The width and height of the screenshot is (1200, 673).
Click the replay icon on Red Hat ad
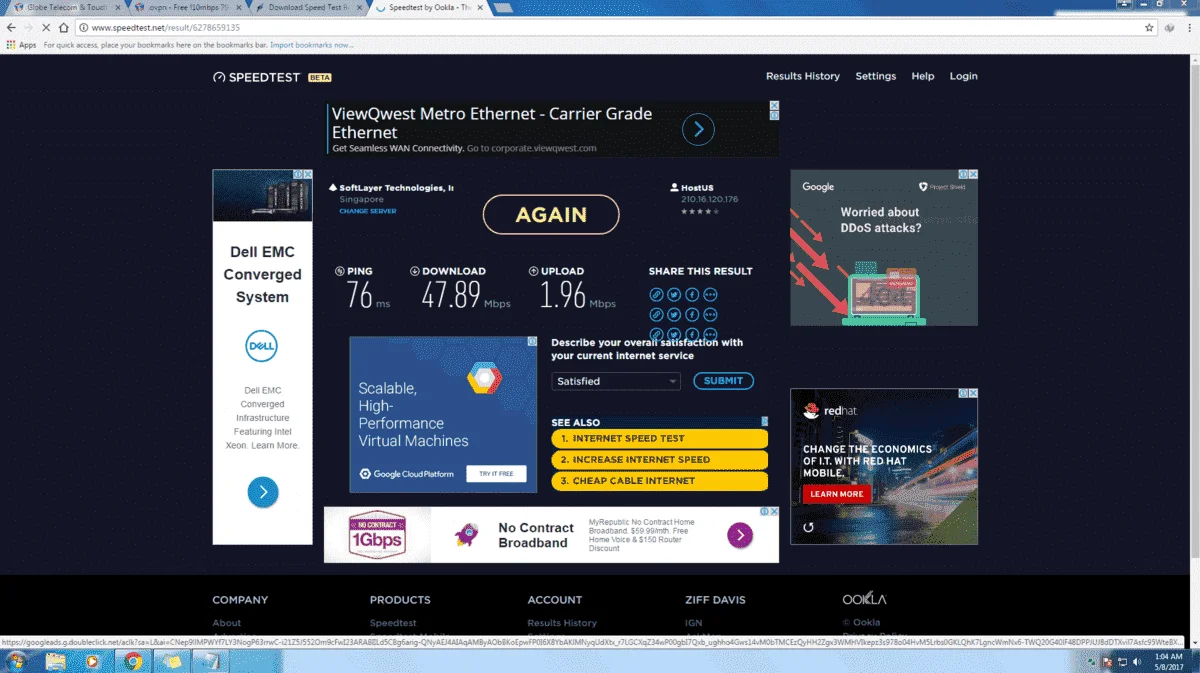click(808, 527)
